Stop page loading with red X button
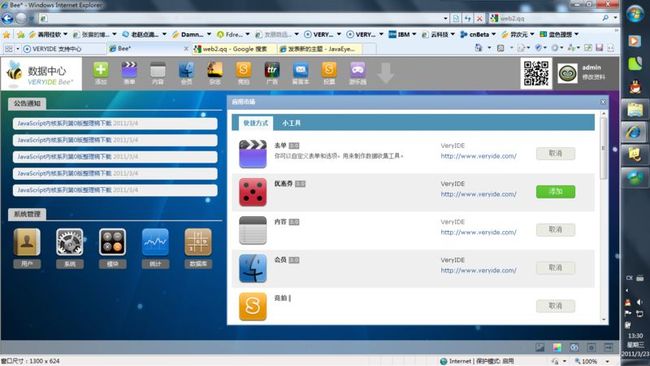Image resolution: width=650 pixels, height=366 pixels. click(479, 18)
